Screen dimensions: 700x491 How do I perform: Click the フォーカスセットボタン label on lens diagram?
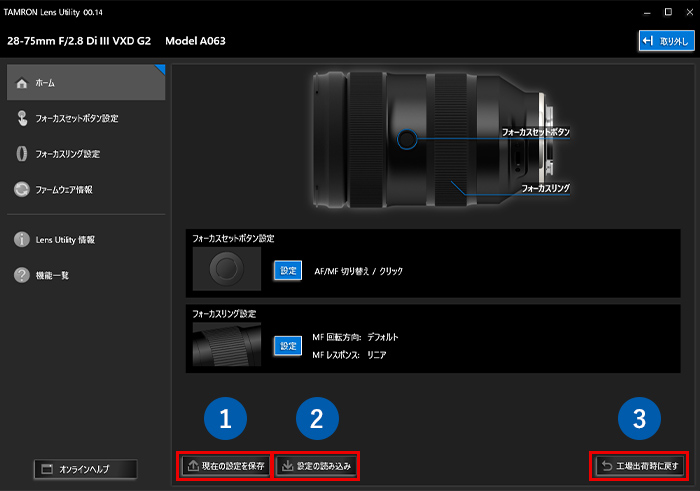tap(536, 132)
